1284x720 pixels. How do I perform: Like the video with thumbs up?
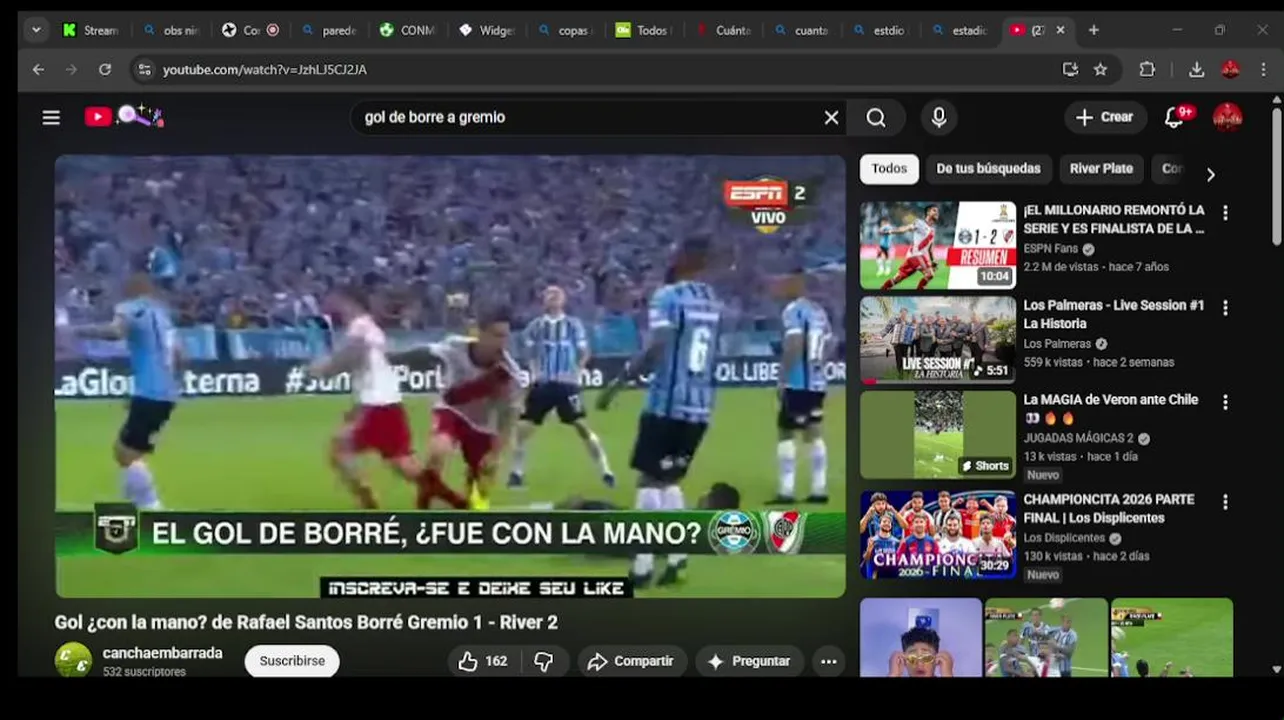pyautogui.click(x=483, y=661)
